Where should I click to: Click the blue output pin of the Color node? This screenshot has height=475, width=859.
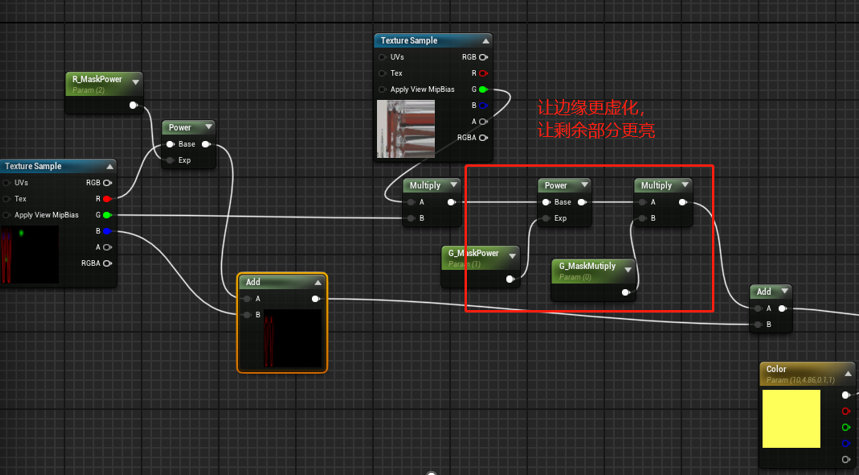(846, 443)
